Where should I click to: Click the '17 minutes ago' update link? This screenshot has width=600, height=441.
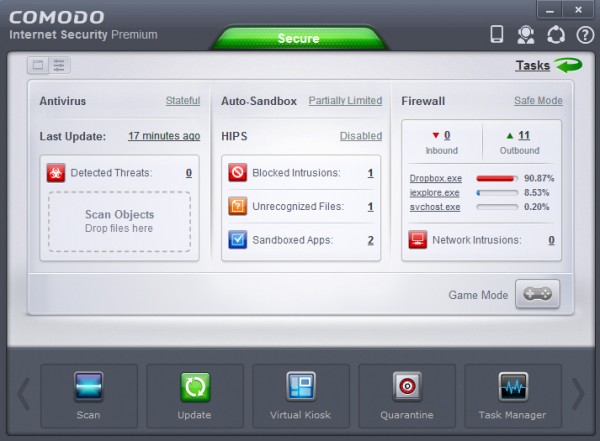164,136
